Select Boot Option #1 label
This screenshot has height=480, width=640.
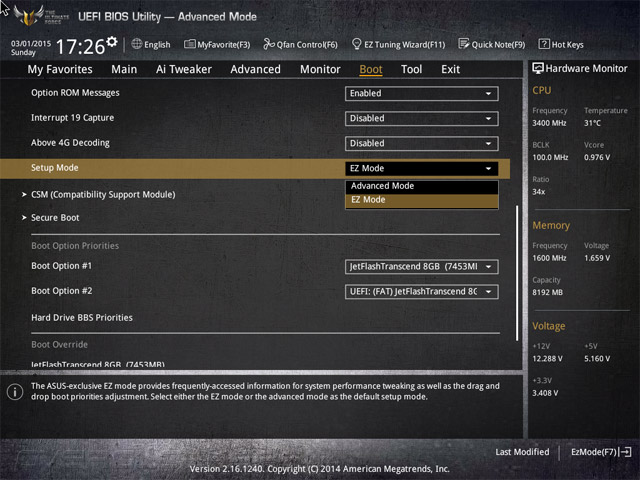[62, 266]
